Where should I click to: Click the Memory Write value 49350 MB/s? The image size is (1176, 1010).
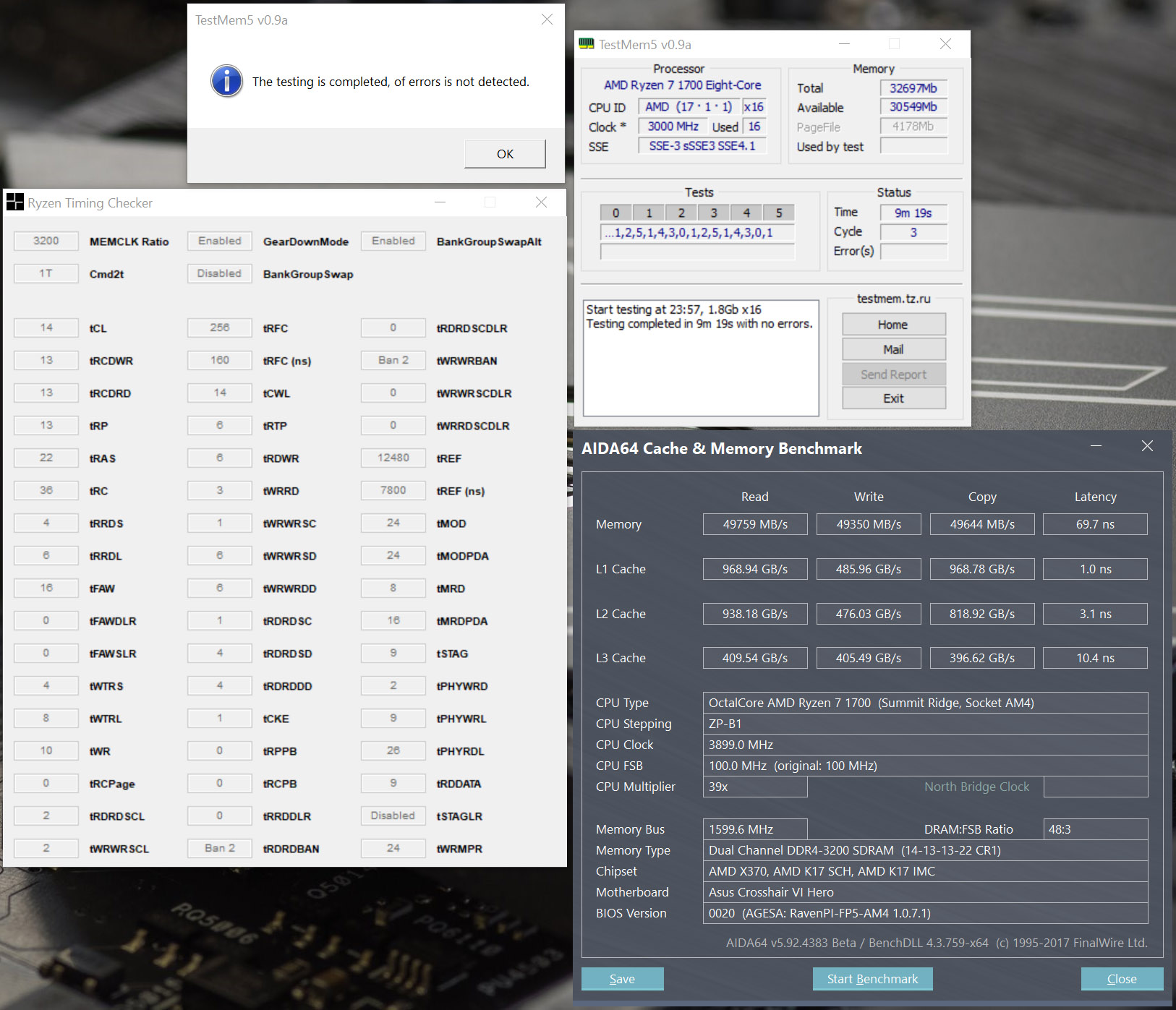[869, 524]
